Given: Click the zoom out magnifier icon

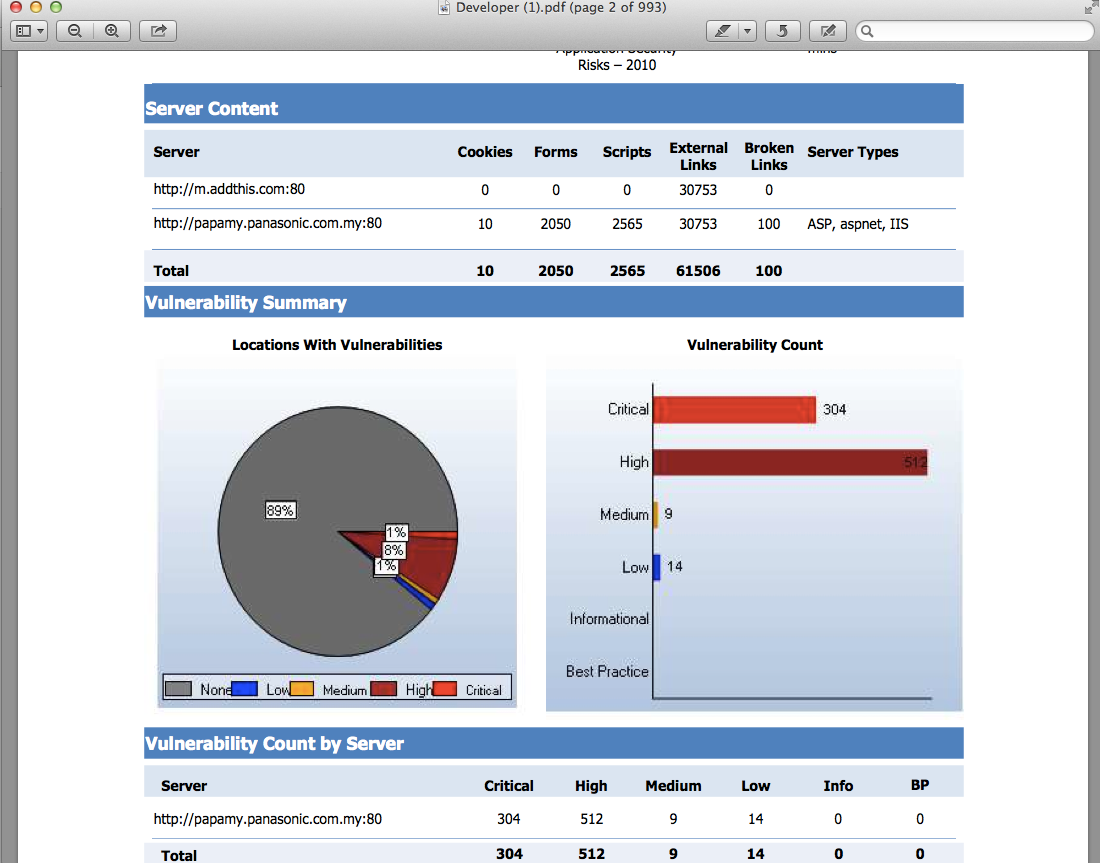Looking at the screenshot, I should [75, 31].
